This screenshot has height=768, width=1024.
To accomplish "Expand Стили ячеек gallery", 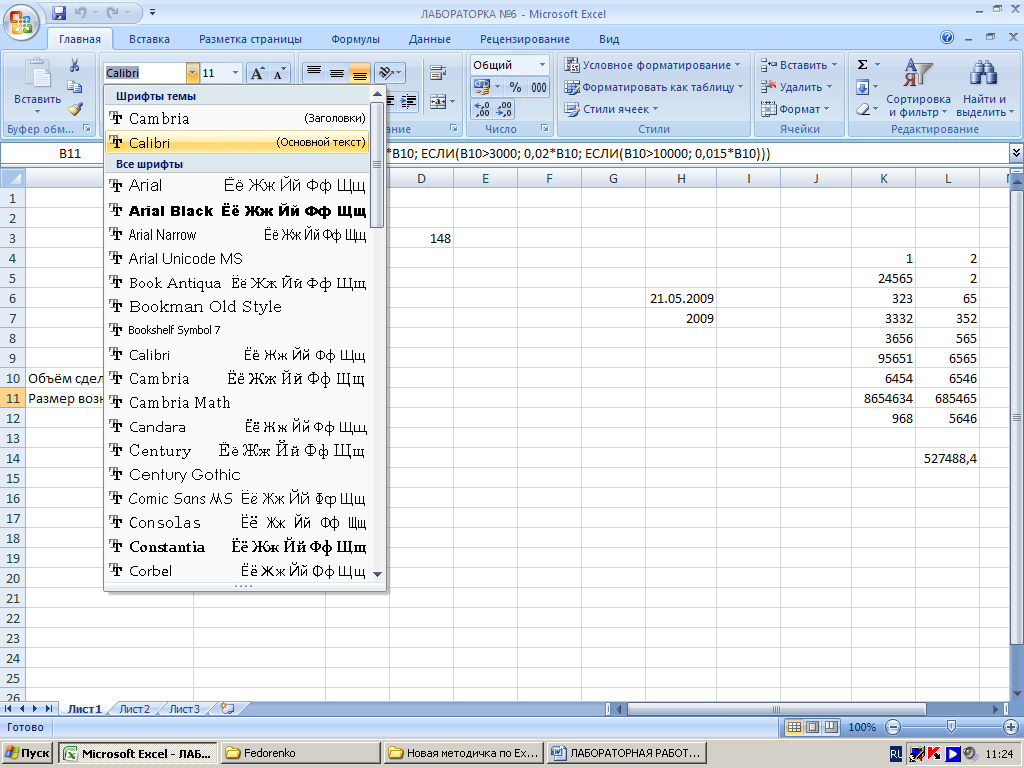I will point(612,109).
